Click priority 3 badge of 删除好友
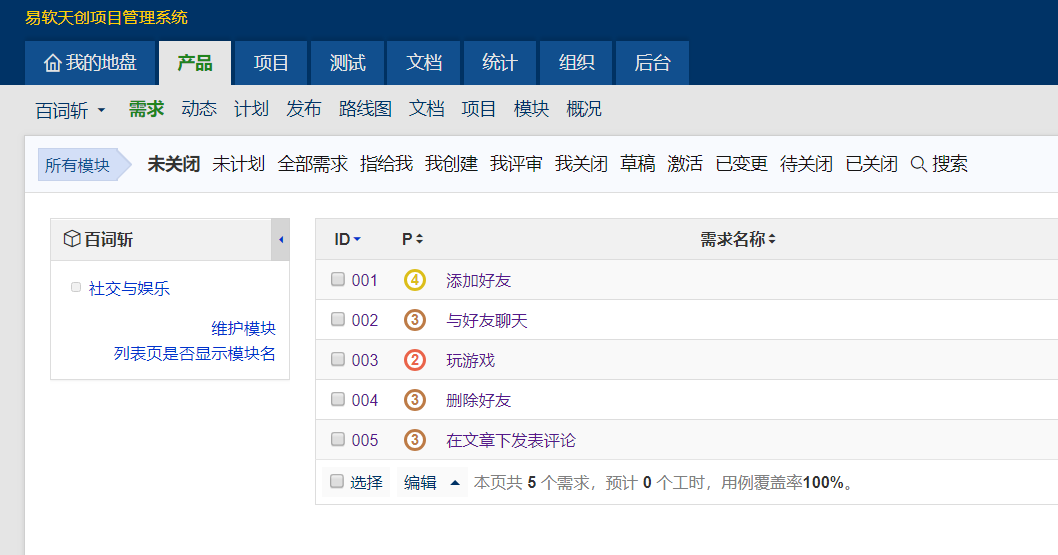 [414, 400]
